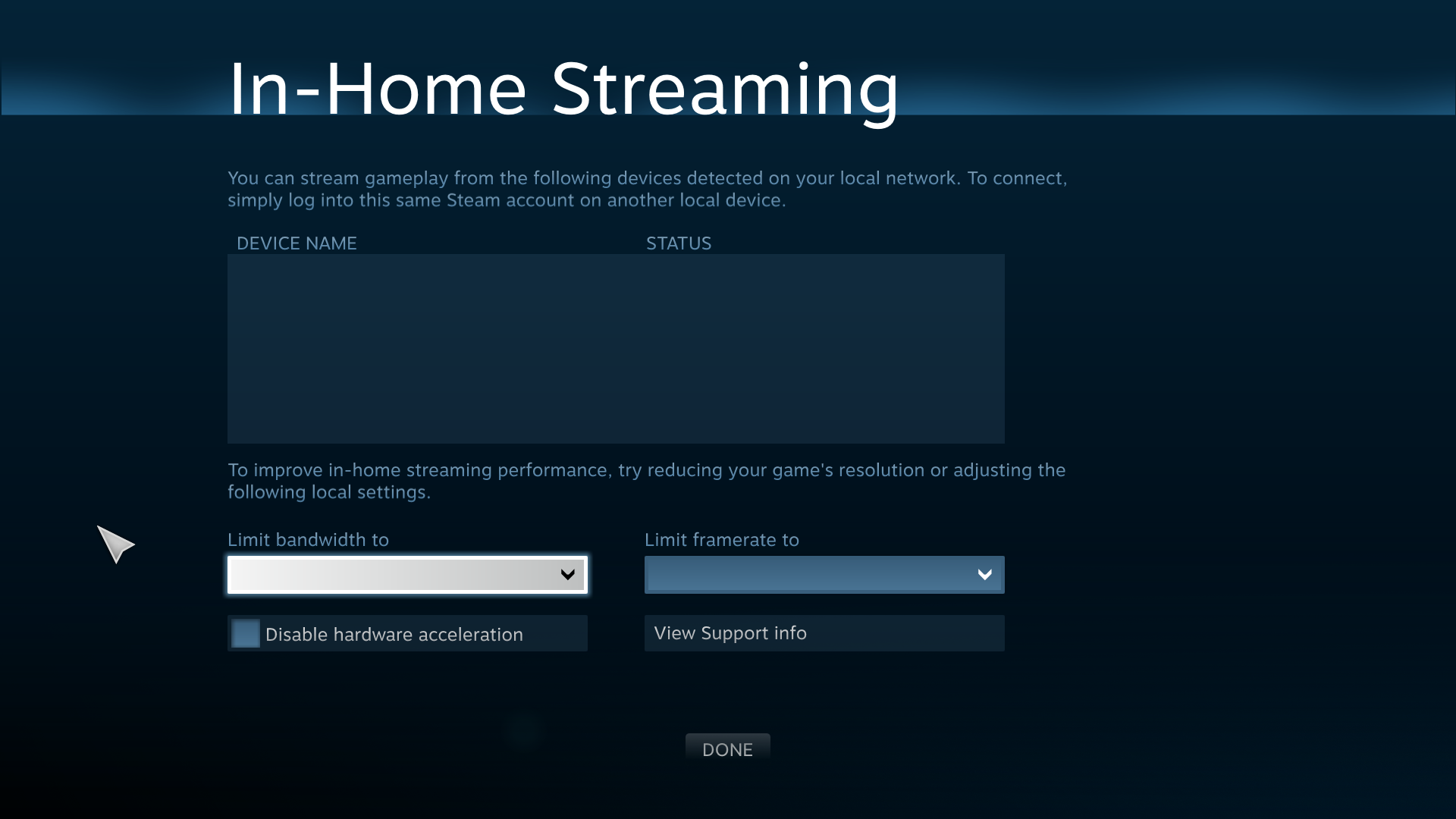The image size is (1456, 819).
Task: Focus the blue framerate selection field
Action: click(824, 575)
